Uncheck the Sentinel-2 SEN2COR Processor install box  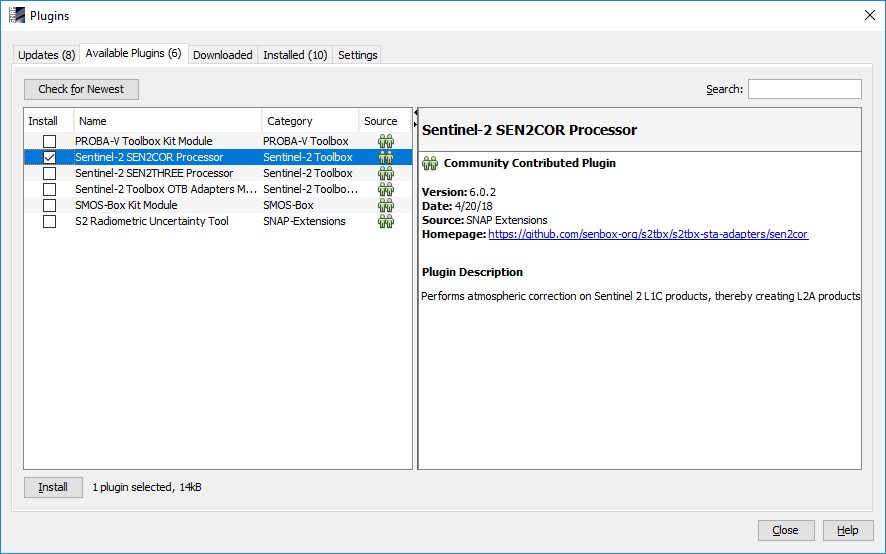(x=50, y=157)
